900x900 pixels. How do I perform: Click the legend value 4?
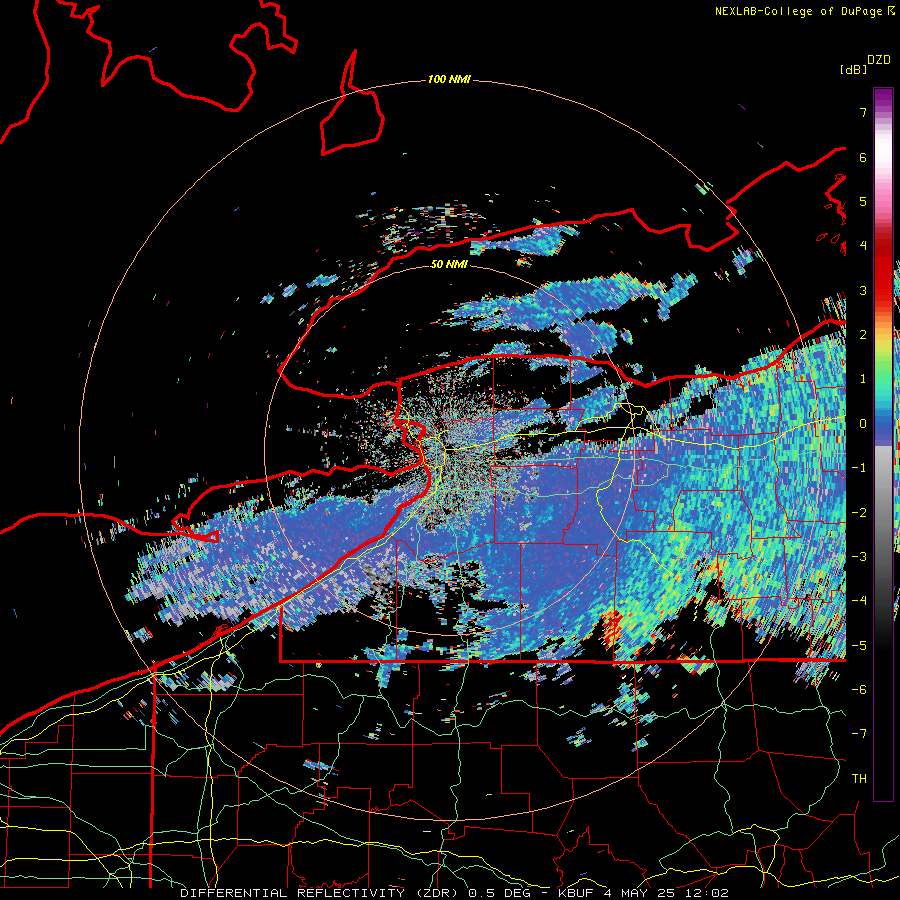863,246
